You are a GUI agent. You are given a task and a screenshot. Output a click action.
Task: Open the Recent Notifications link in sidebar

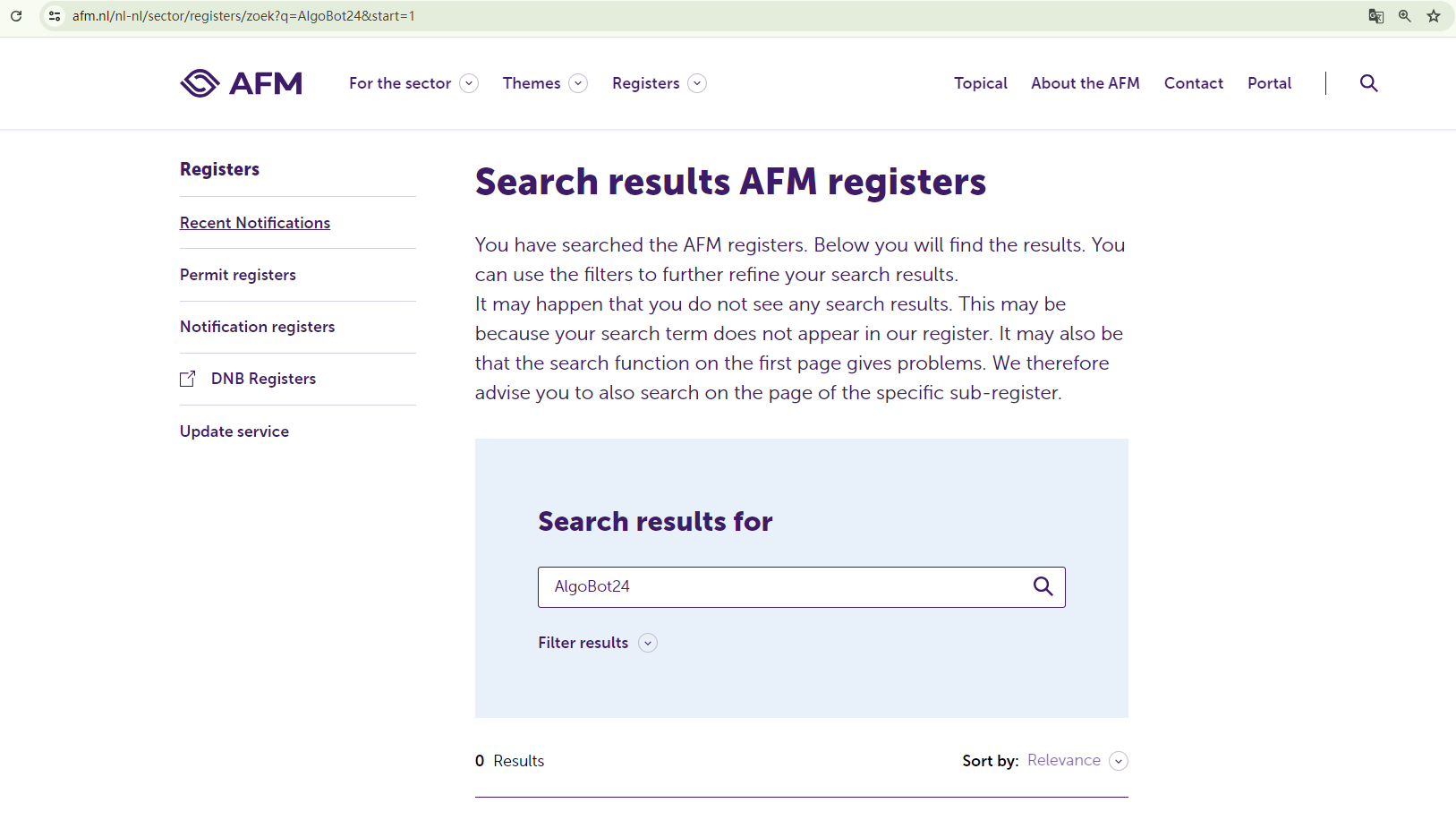255,223
